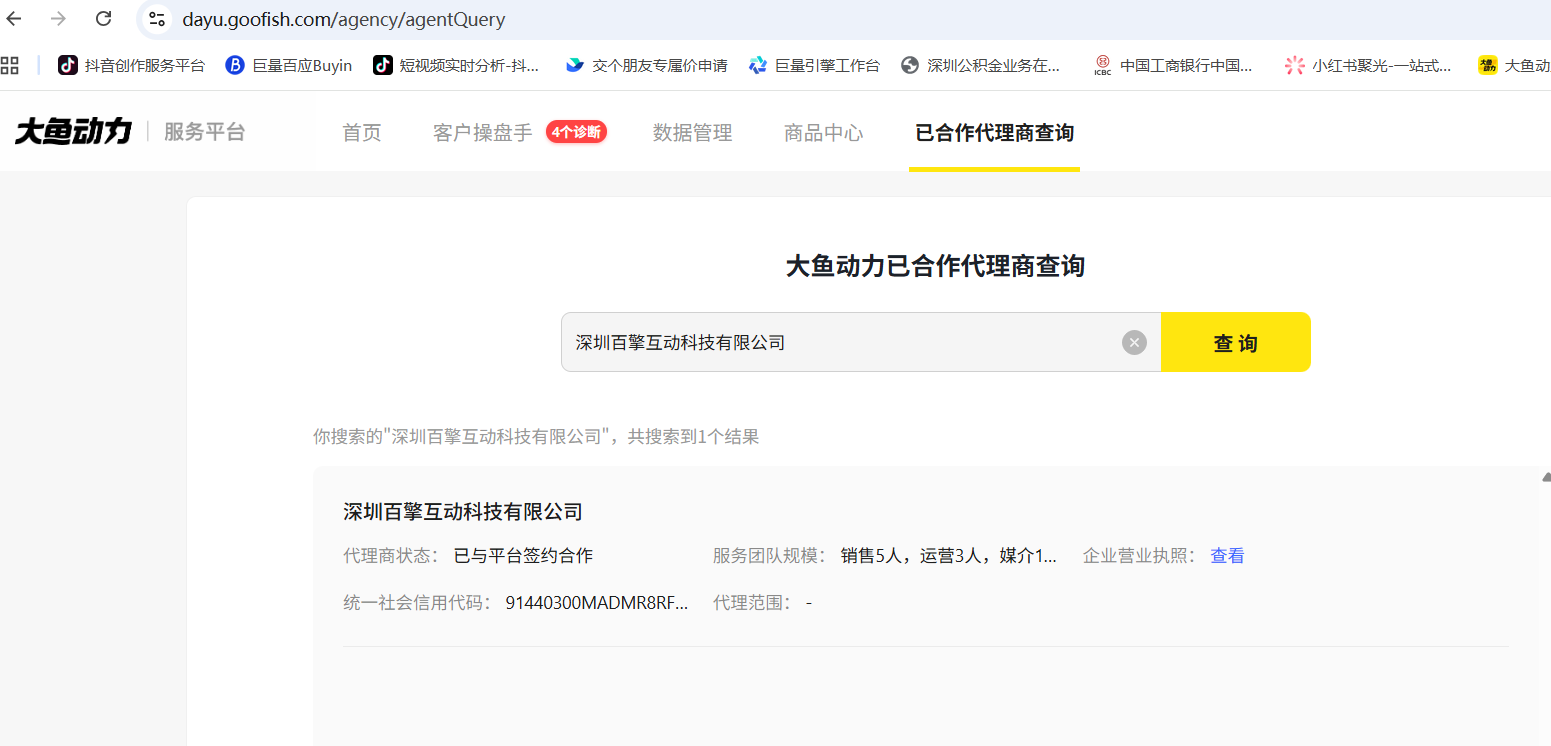Open the 巨量引擎工作台 bookmark
Viewport: 1551px width, 746px height.
[814, 66]
